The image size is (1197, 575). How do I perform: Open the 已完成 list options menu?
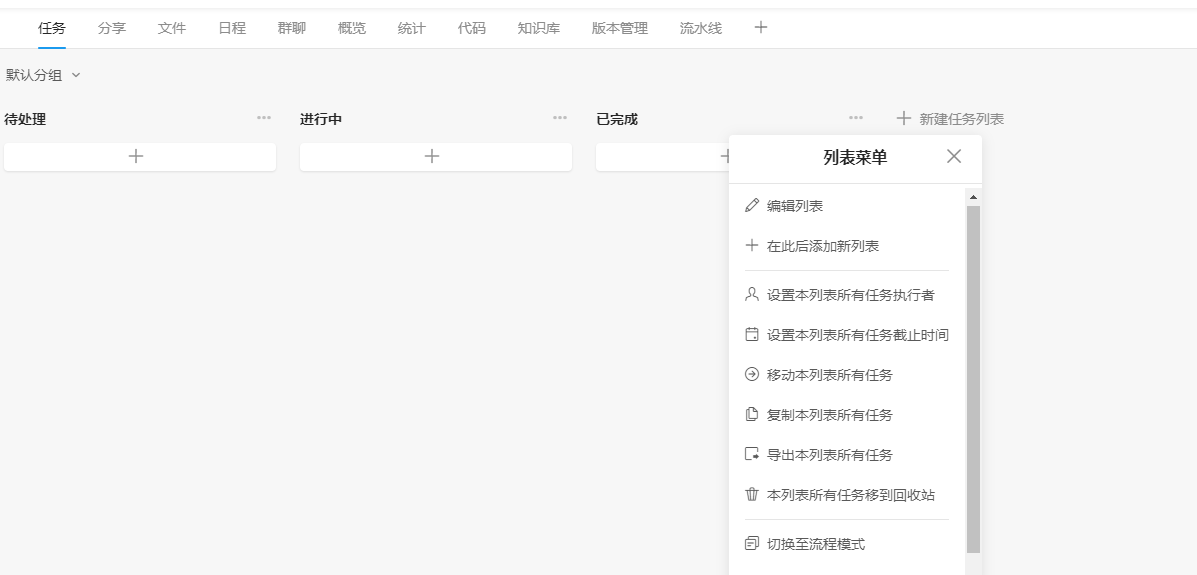(x=856, y=118)
